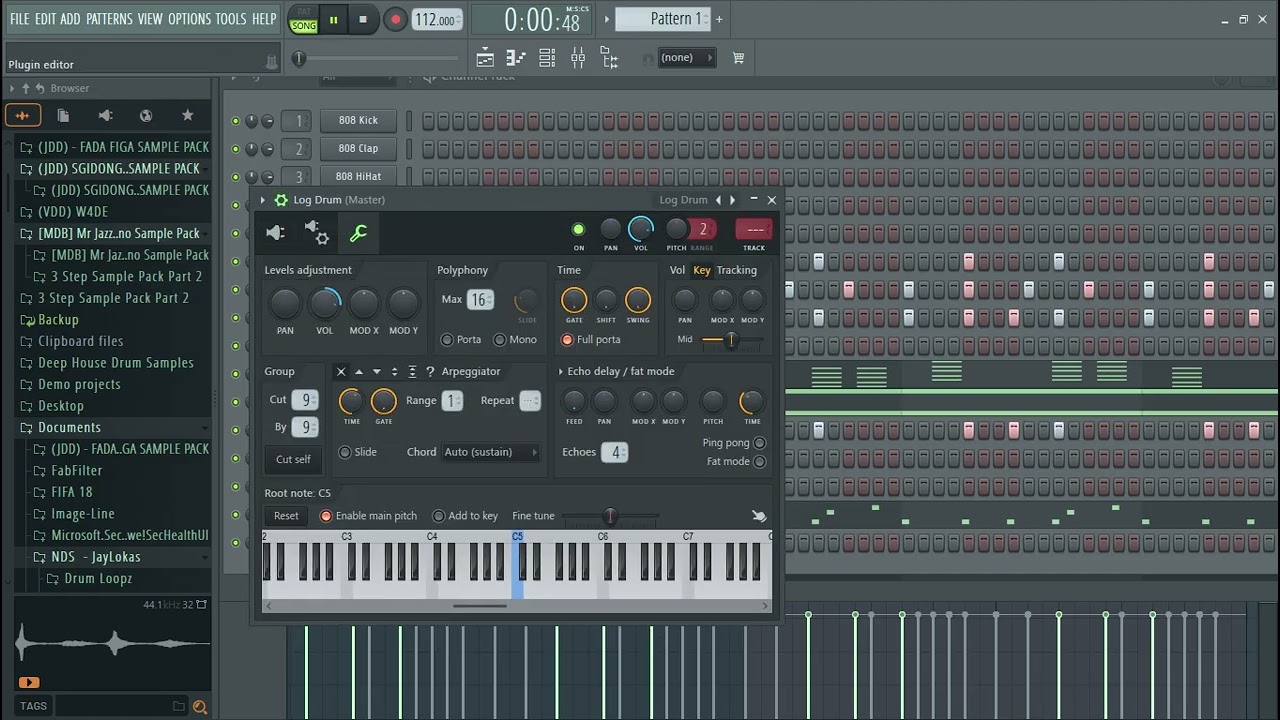Open the Playlist view icon
The width and height of the screenshot is (1280, 720).
[x=485, y=58]
